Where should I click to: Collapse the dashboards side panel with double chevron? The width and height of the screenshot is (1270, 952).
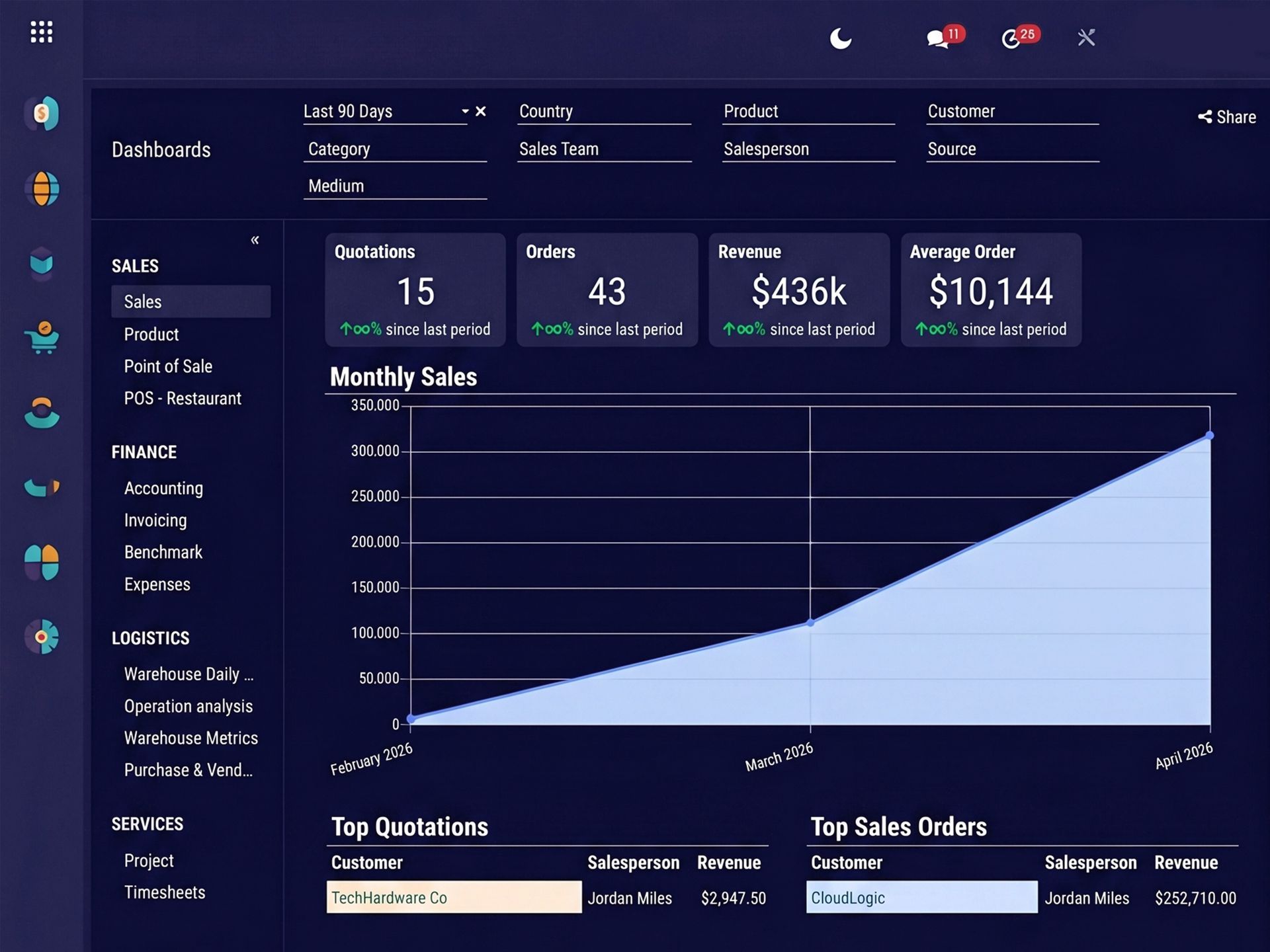(255, 240)
